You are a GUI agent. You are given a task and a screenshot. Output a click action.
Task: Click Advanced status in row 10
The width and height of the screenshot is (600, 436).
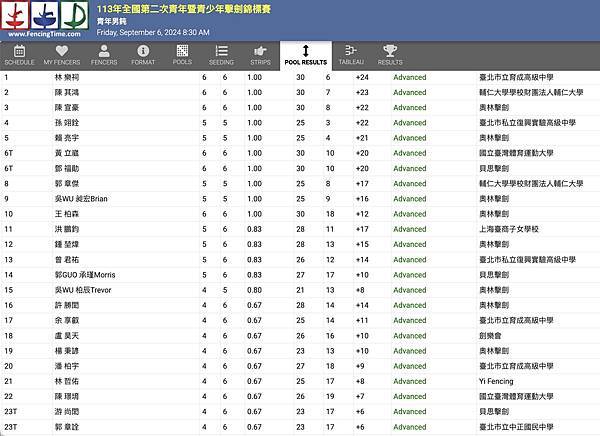(x=410, y=214)
